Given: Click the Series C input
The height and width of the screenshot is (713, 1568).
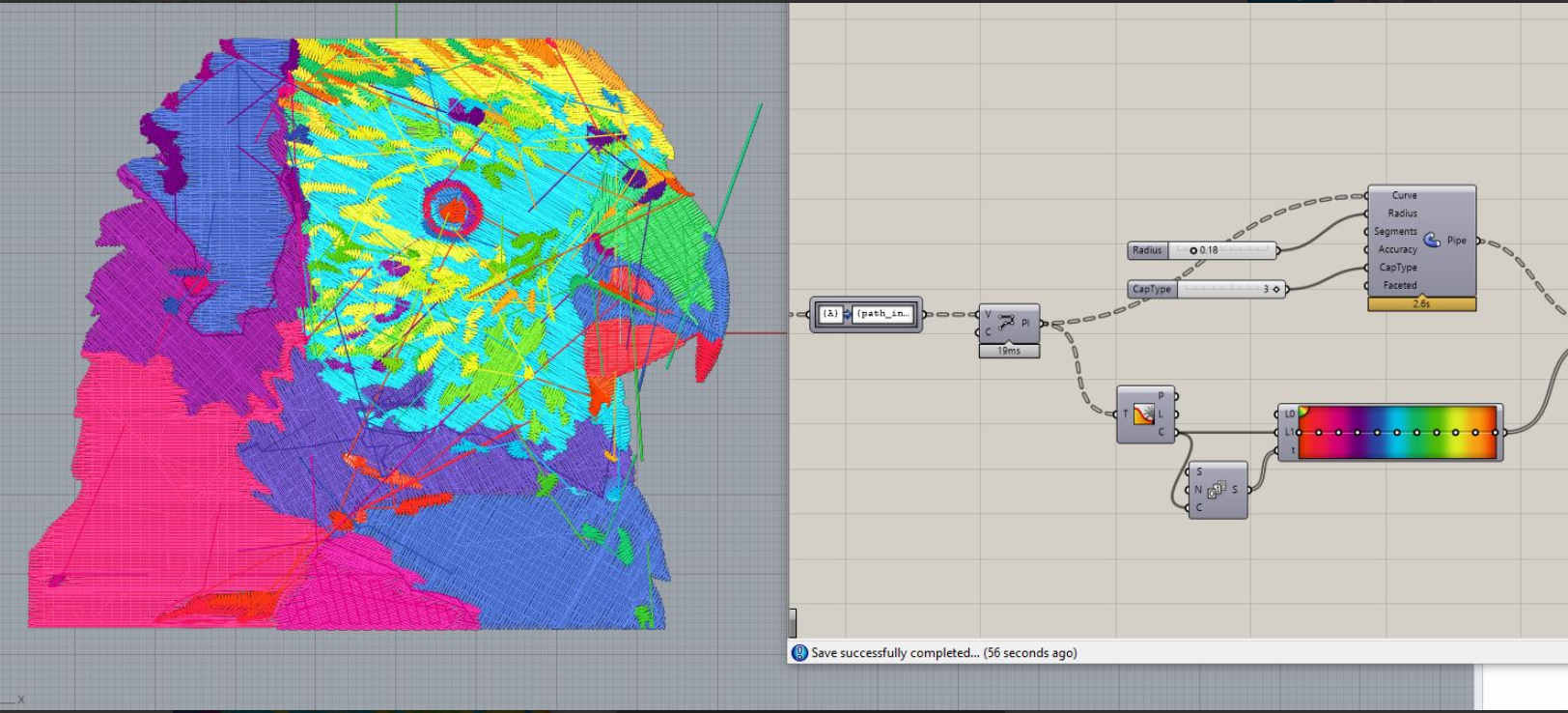Looking at the screenshot, I should coord(1199,507).
